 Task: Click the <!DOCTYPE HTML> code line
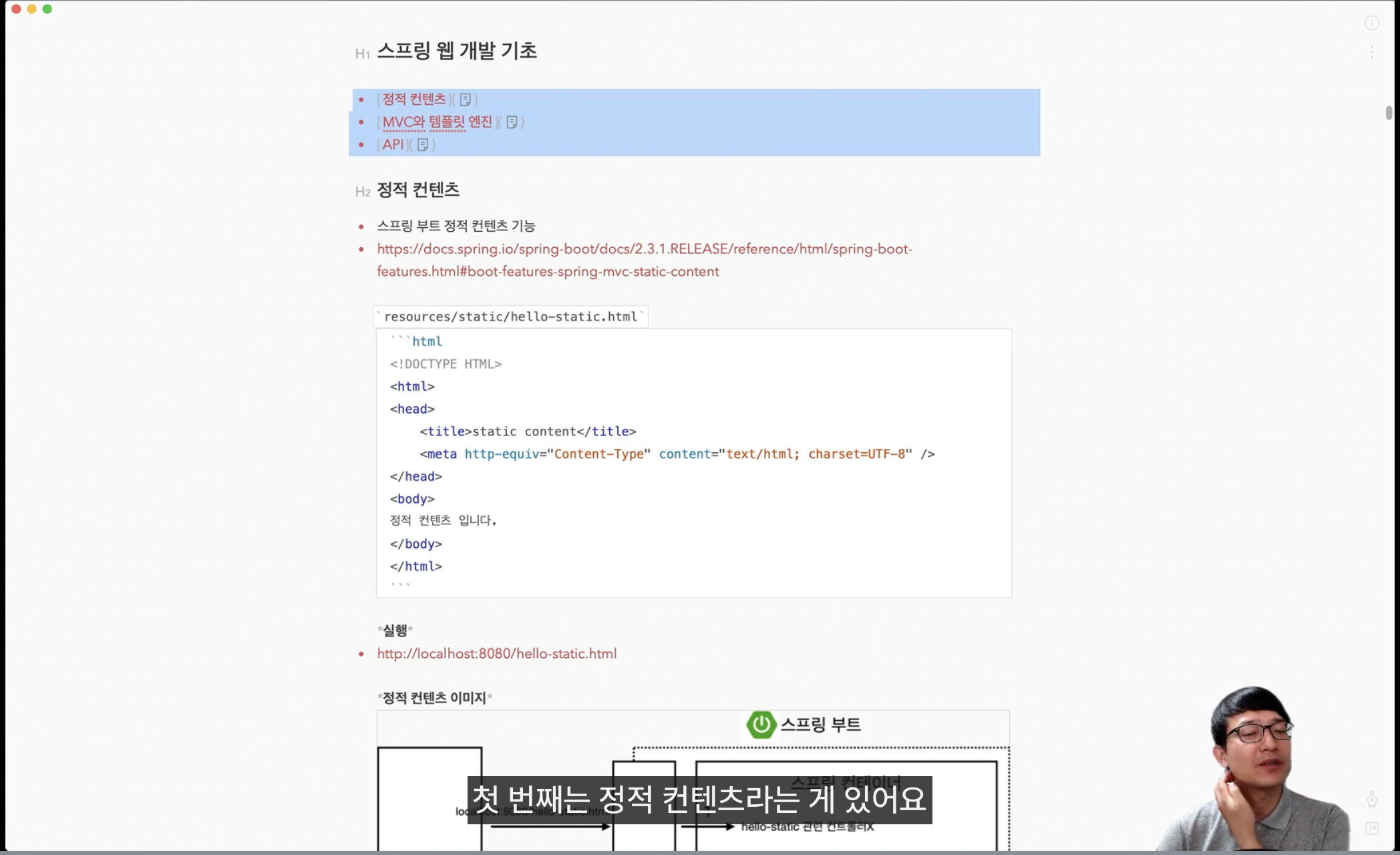coord(446,364)
